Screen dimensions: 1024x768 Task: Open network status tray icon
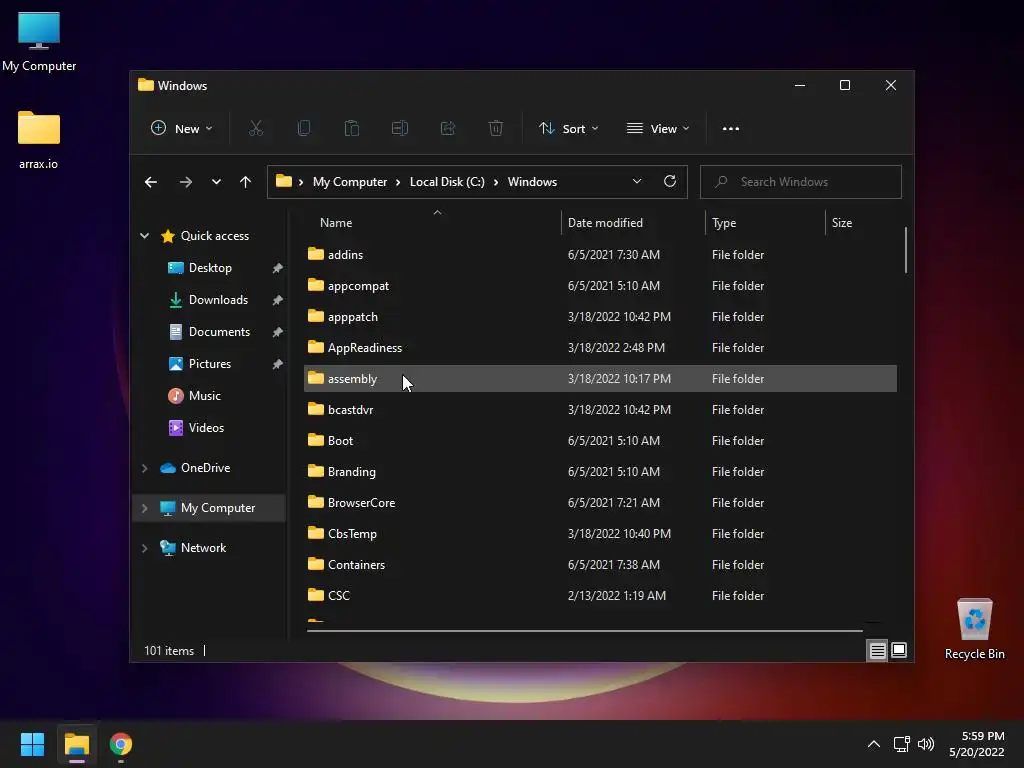pyautogui.click(x=902, y=744)
